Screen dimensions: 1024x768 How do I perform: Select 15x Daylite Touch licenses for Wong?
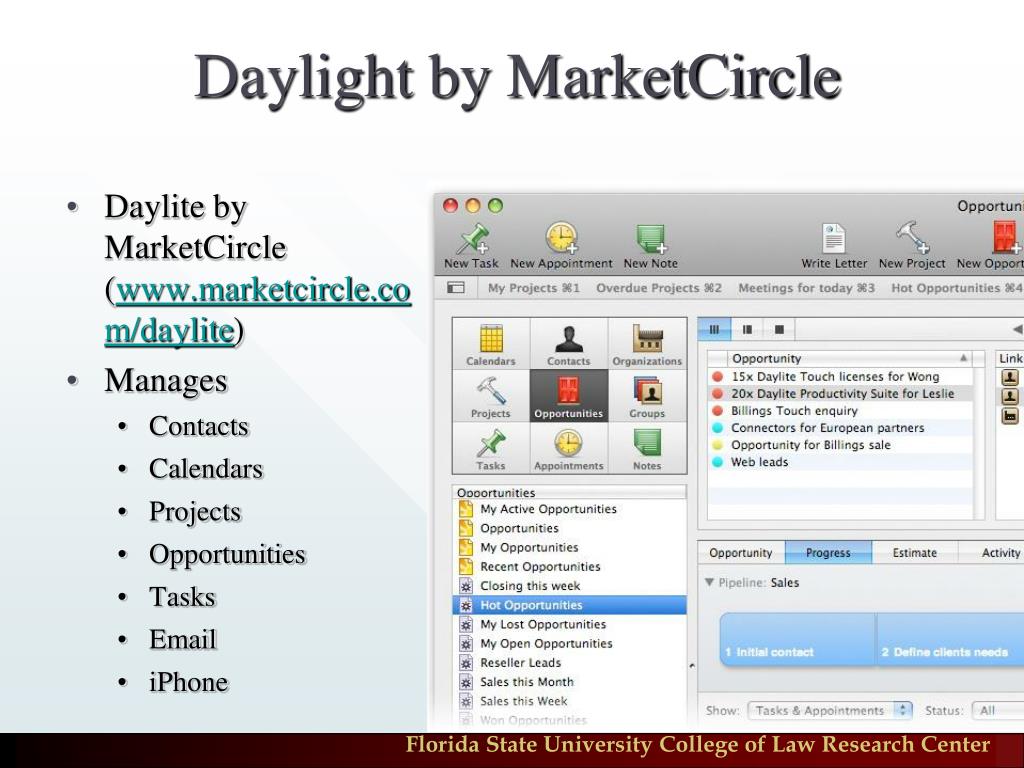click(x=840, y=376)
